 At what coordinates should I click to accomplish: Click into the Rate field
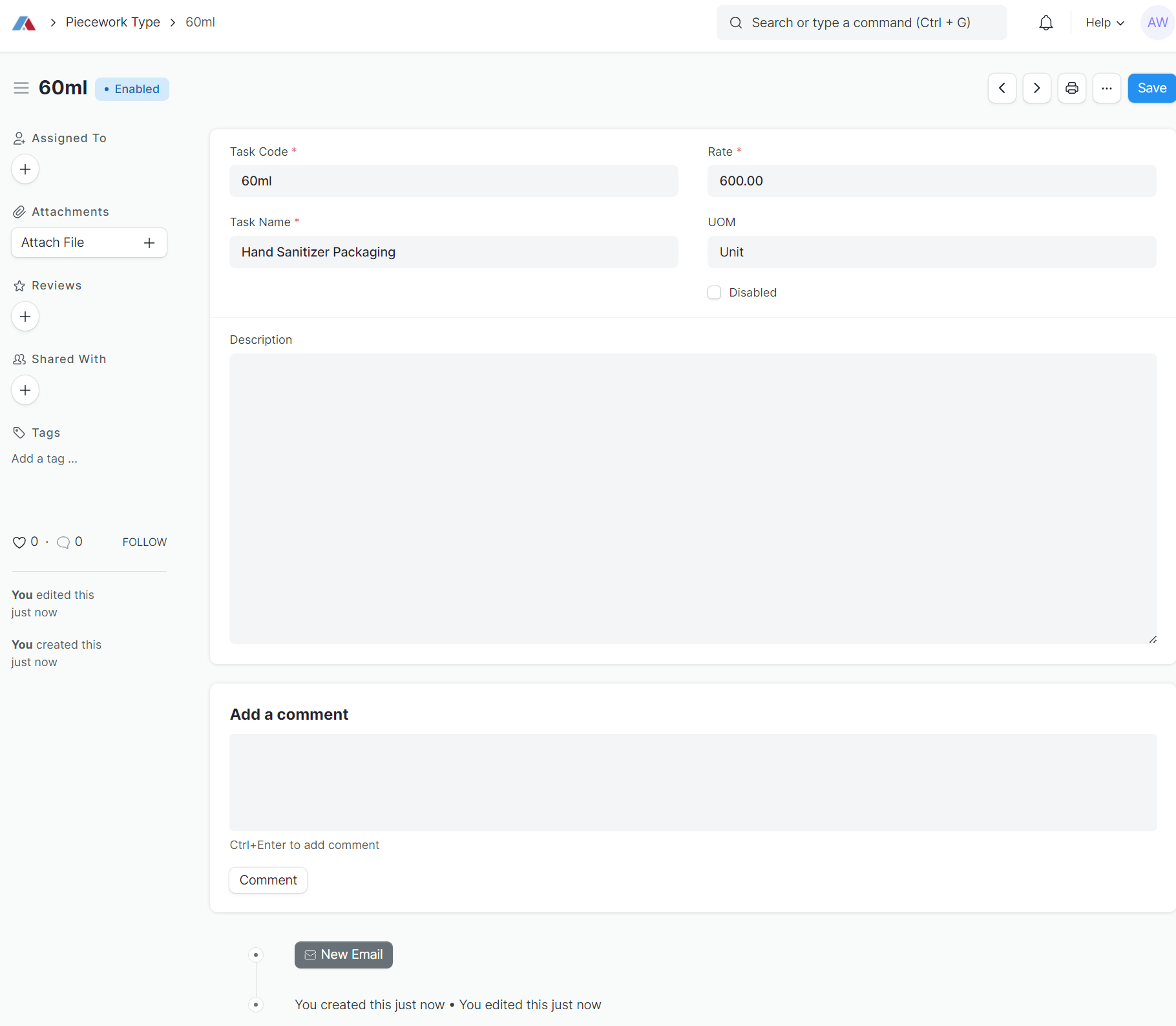[931, 181]
